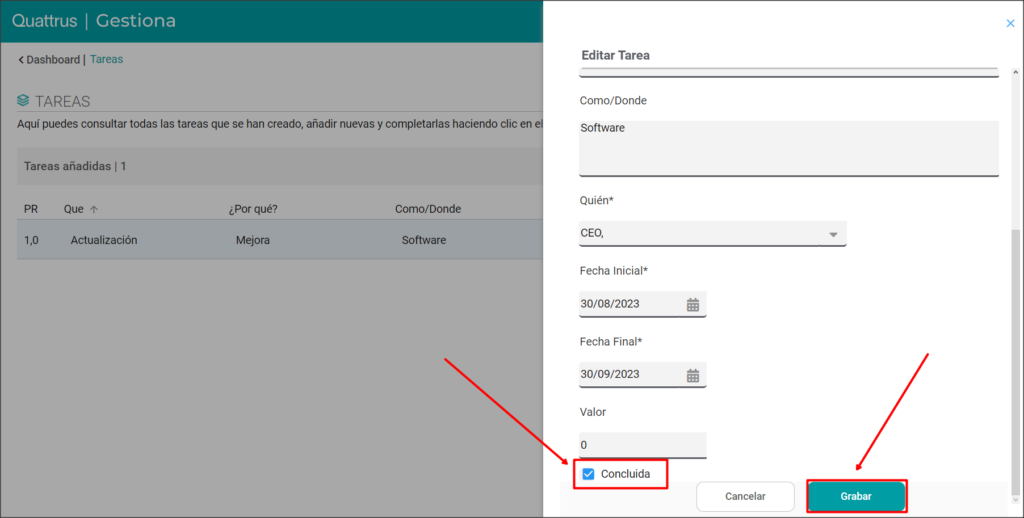Select the Actualización cell in task row

pos(104,240)
